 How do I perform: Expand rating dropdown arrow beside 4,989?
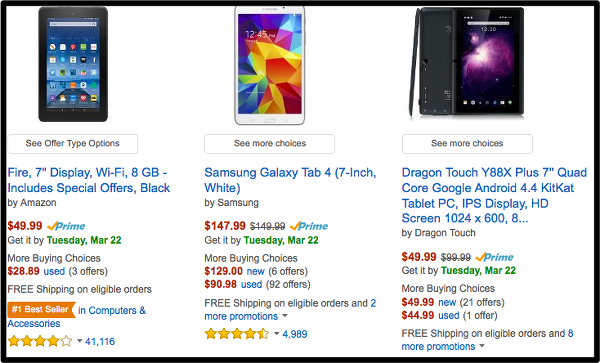point(277,334)
